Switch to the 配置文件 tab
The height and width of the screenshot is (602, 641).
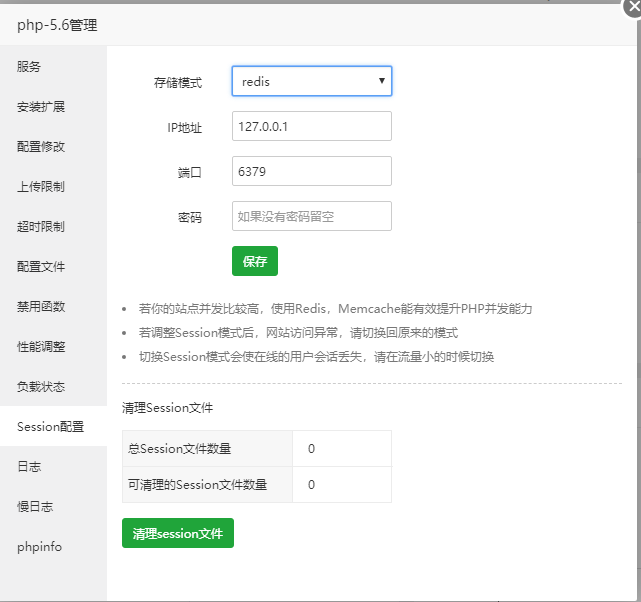pyautogui.click(x=53, y=266)
